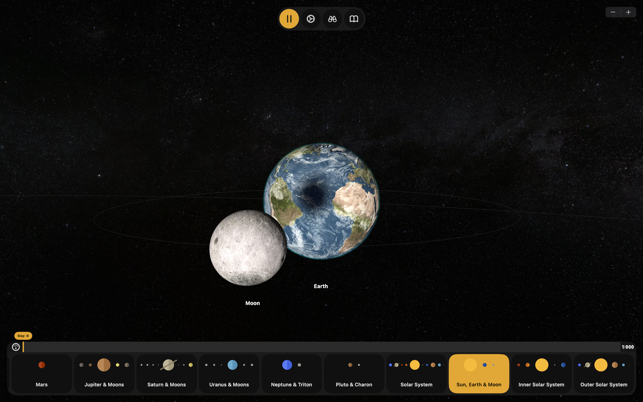
Task: Select the Neptune & Triton scene
Action: 291,374
